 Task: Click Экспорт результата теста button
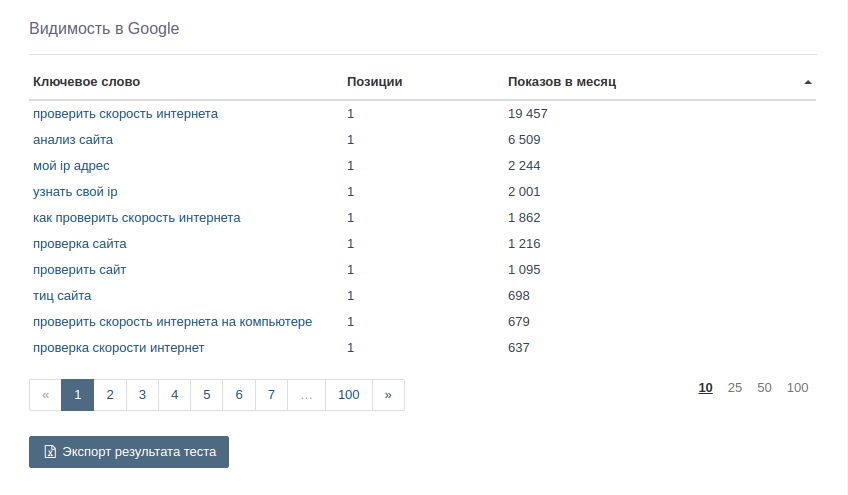tap(129, 452)
